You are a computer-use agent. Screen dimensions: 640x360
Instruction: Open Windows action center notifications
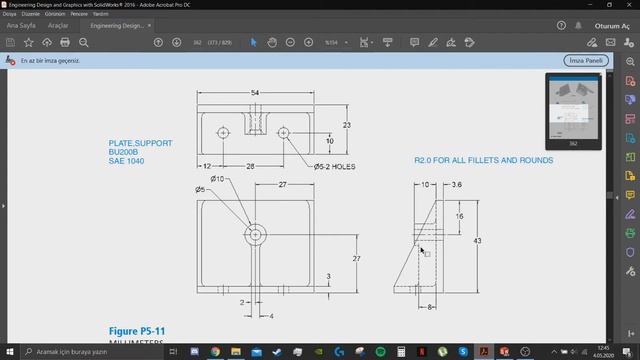pos(627,351)
